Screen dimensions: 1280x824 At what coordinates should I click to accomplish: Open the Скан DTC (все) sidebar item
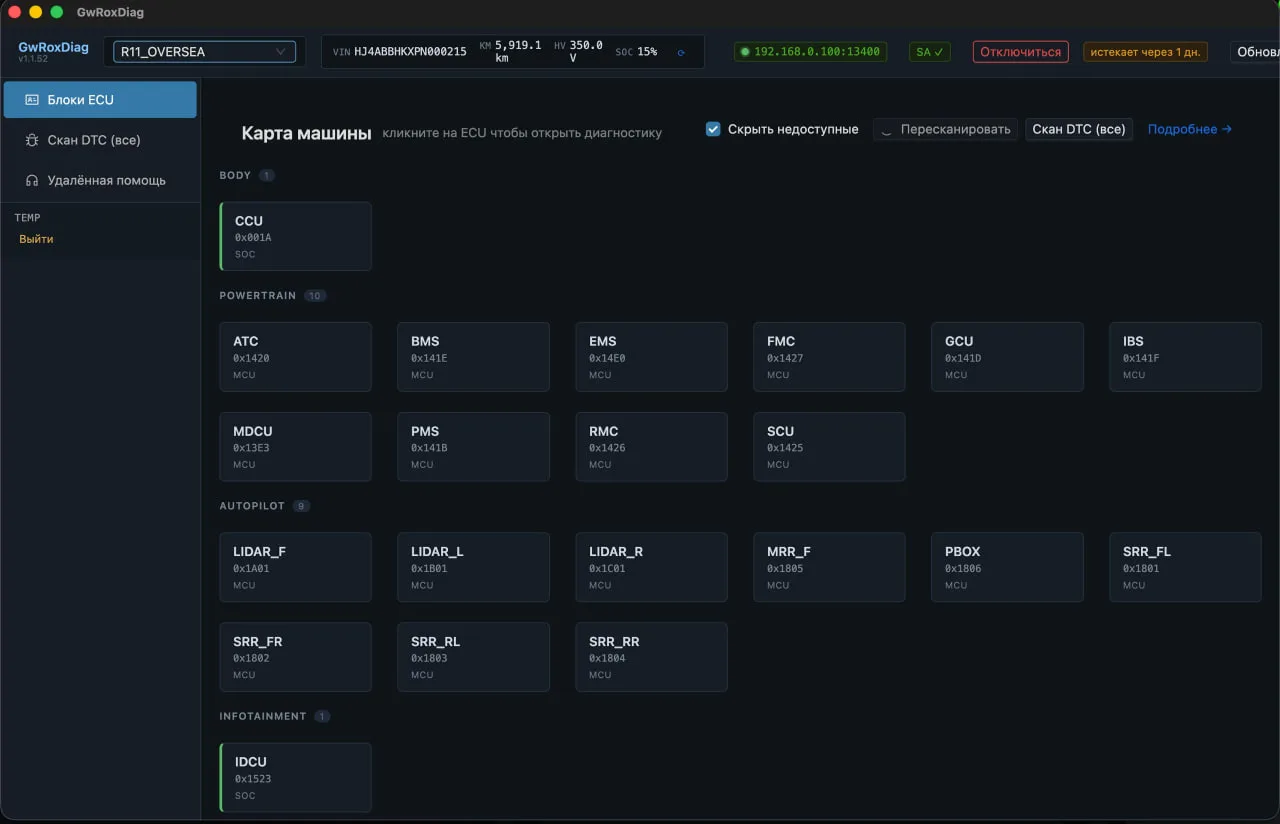click(x=100, y=140)
